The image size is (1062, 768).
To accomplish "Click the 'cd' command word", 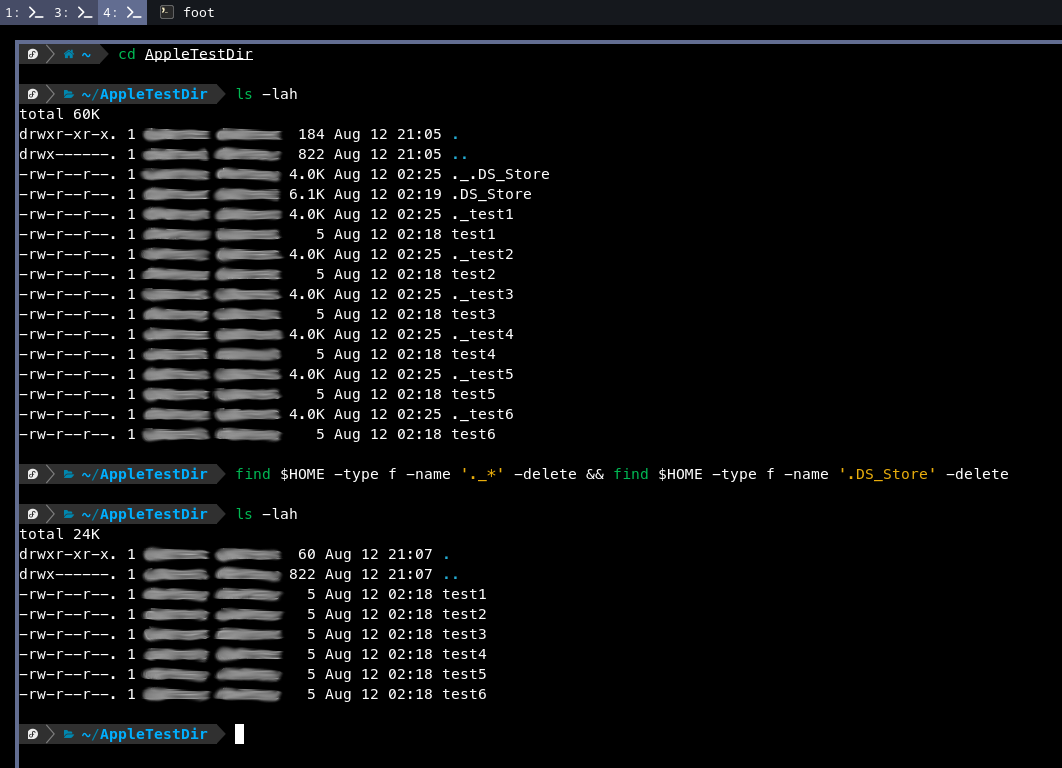I will (x=127, y=54).
